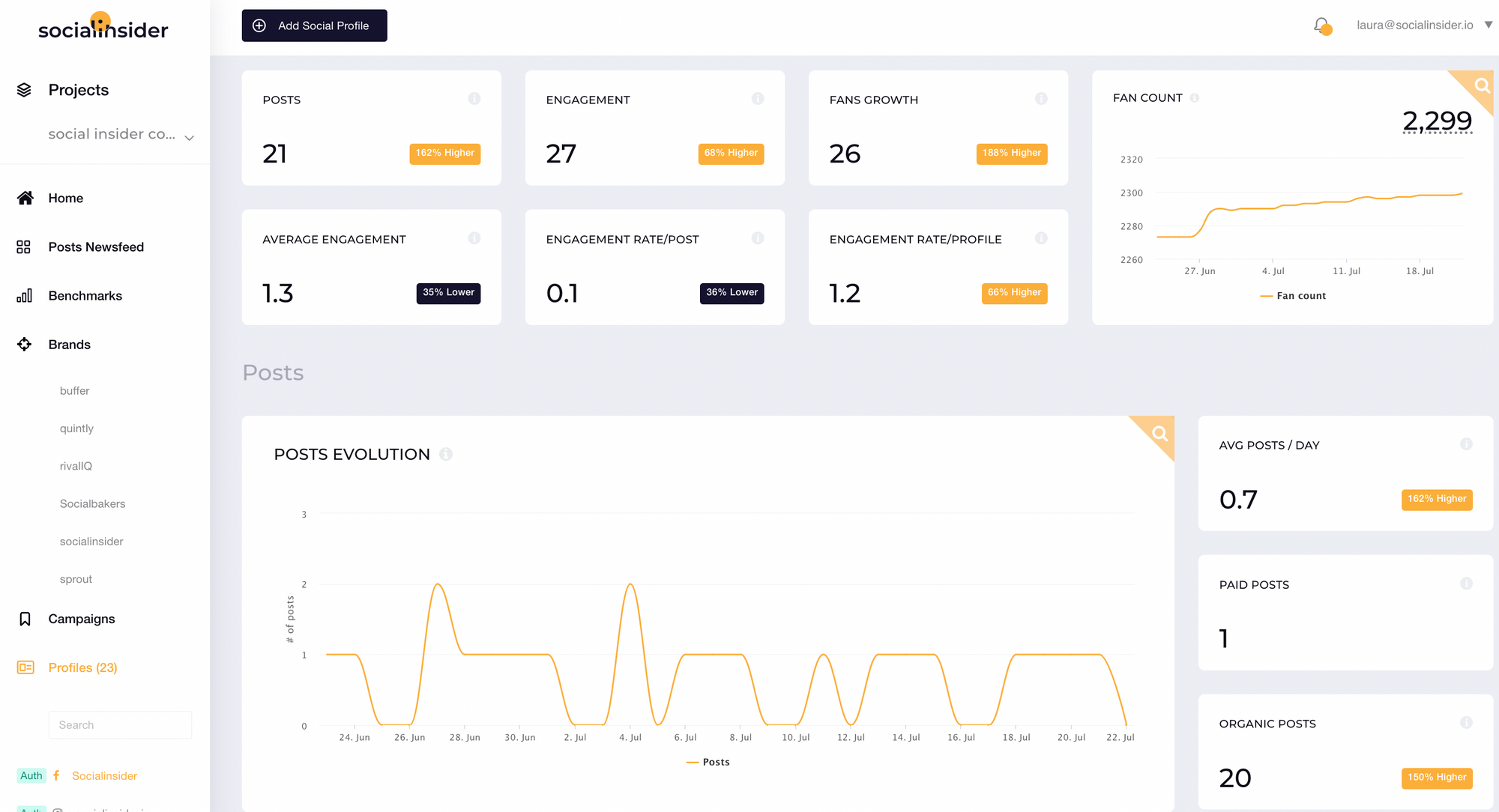This screenshot has height=812, width=1499.
Task: Open Benchmarks section
Action: 85,296
